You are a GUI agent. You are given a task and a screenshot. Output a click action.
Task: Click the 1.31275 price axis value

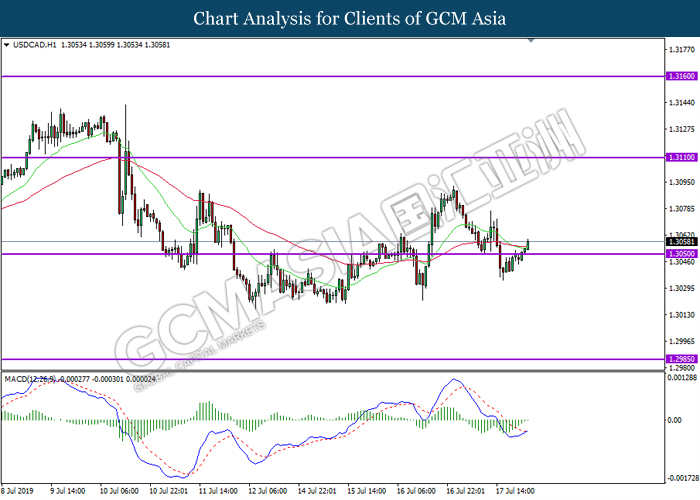(682, 129)
